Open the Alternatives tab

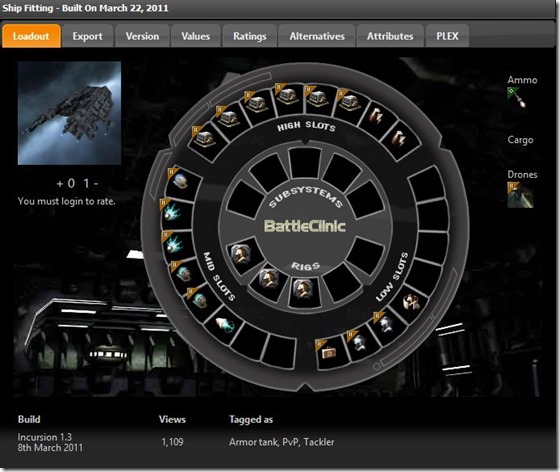click(317, 36)
